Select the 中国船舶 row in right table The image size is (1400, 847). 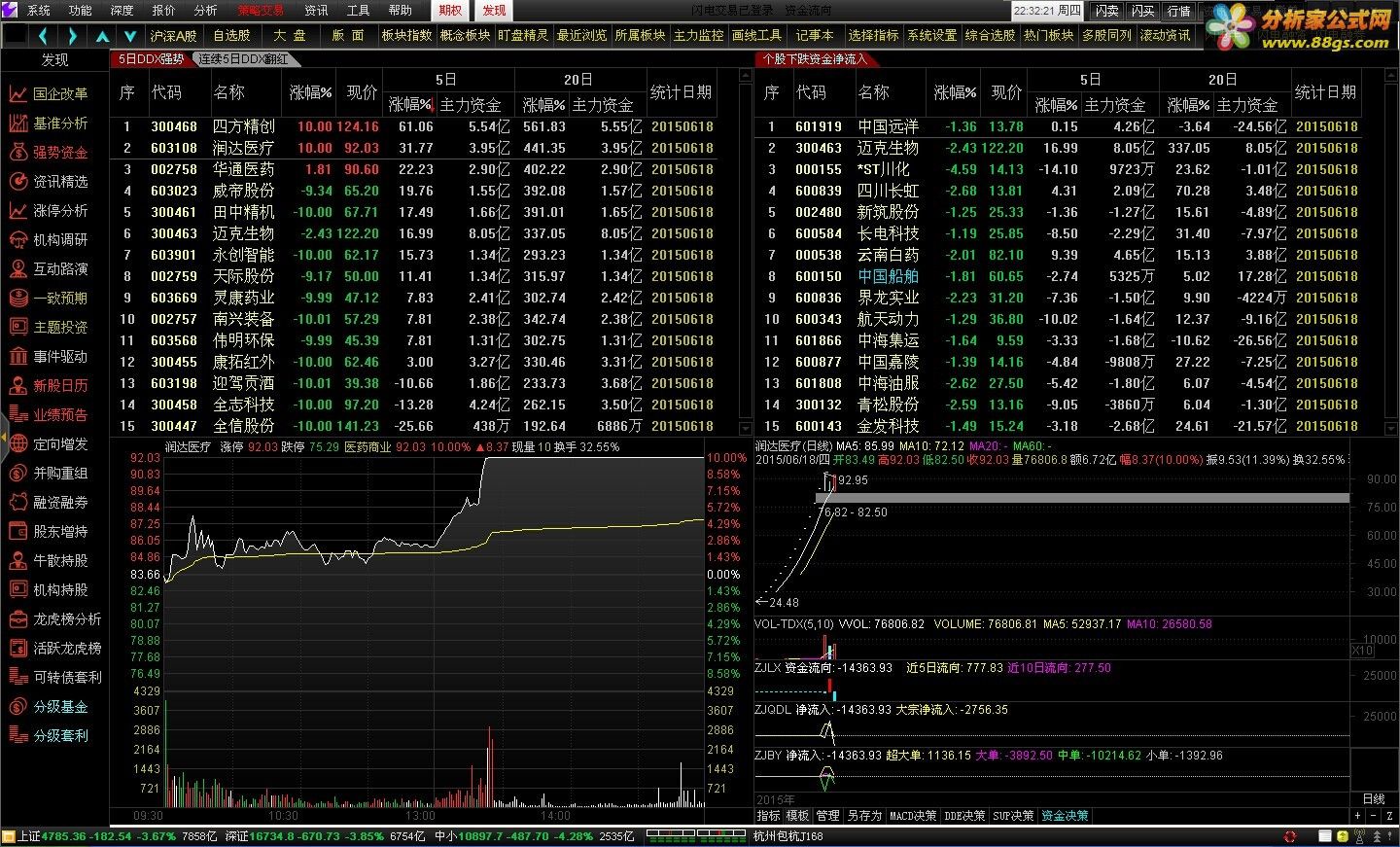pyautogui.click(x=1059, y=276)
